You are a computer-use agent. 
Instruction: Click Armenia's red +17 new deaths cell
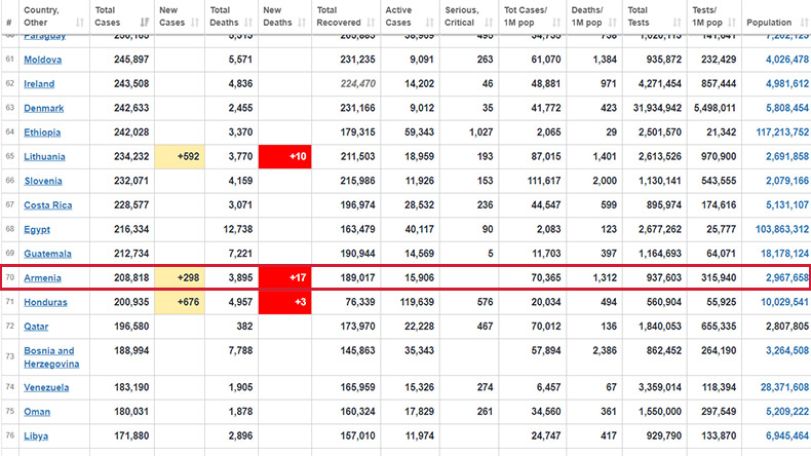pyautogui.click(x=285, y=278)
